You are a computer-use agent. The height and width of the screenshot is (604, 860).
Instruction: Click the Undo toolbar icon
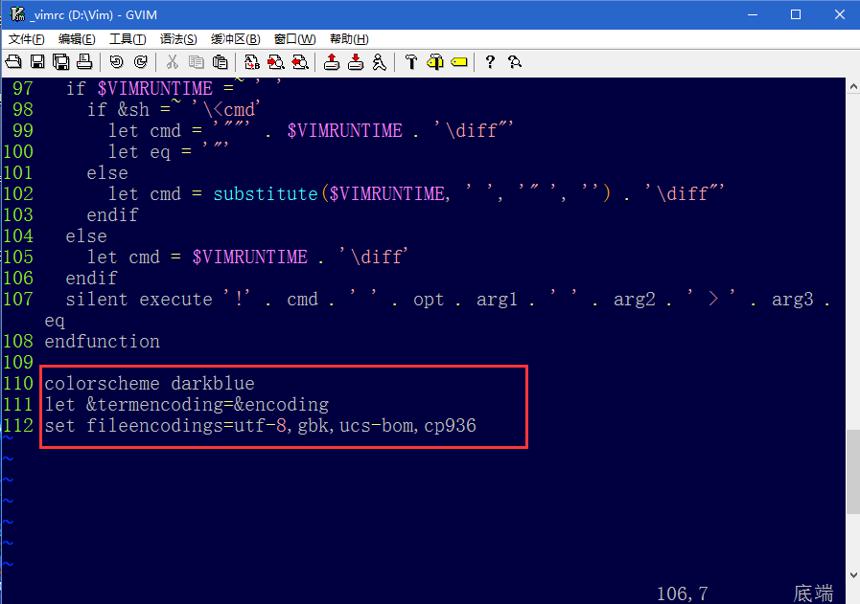(x=116, y=62)
